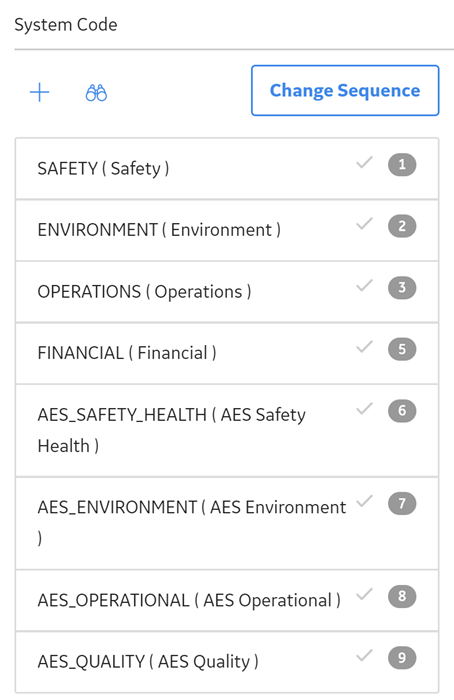
Task: Open search with the binoculars icon
Action: coord(96,93)
